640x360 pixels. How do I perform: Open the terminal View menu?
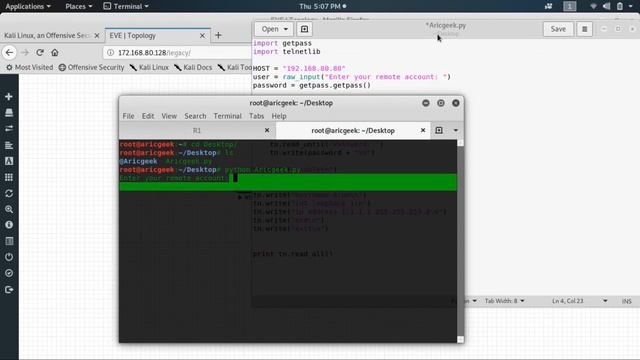(x=169, y=116)
